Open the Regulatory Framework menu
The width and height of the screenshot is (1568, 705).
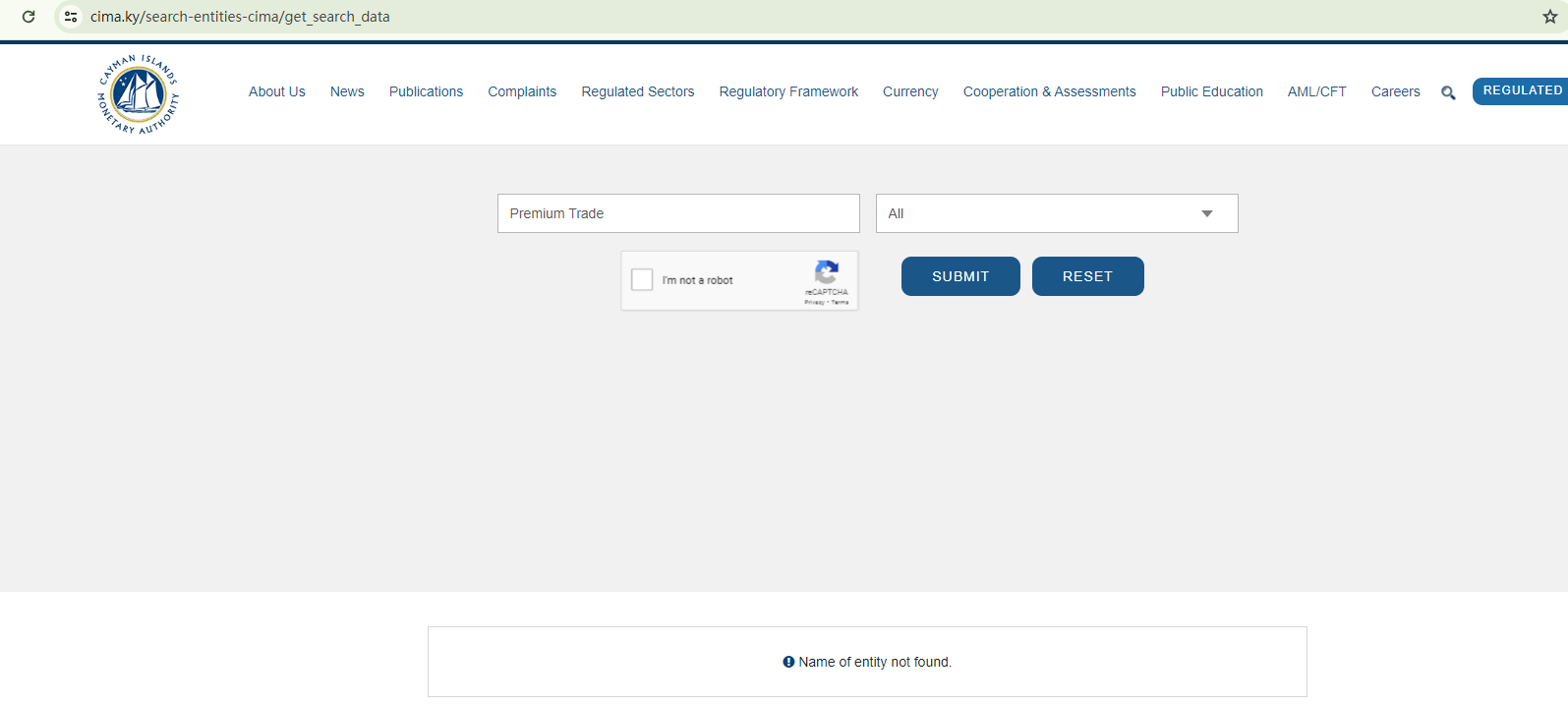pyautogui.click(x=788, y=91)
